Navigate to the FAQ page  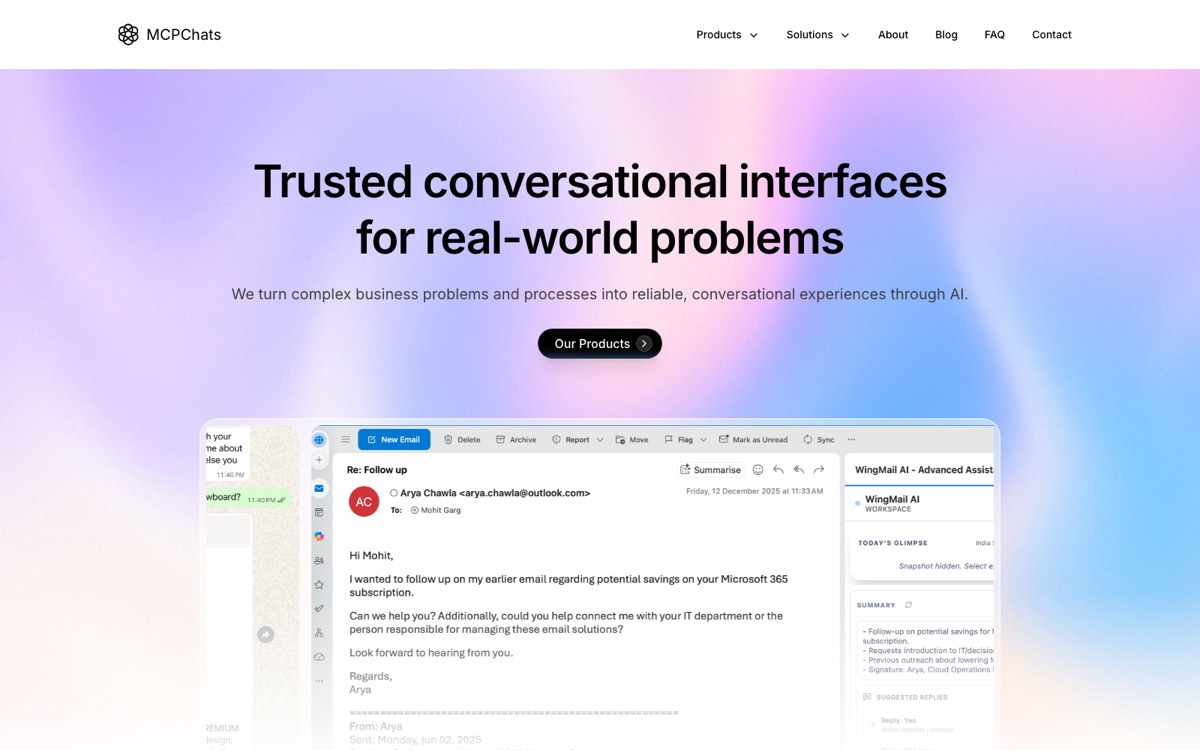994,35
